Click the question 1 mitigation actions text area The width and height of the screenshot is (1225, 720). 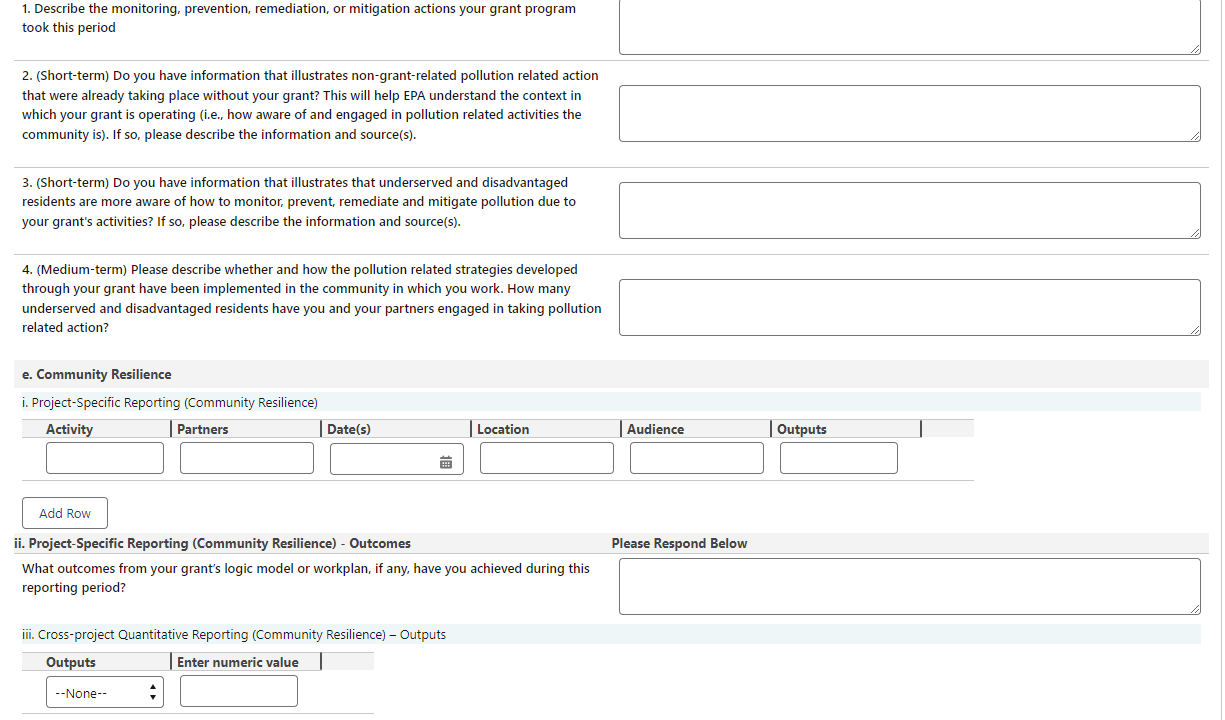[x=909, y=26]
